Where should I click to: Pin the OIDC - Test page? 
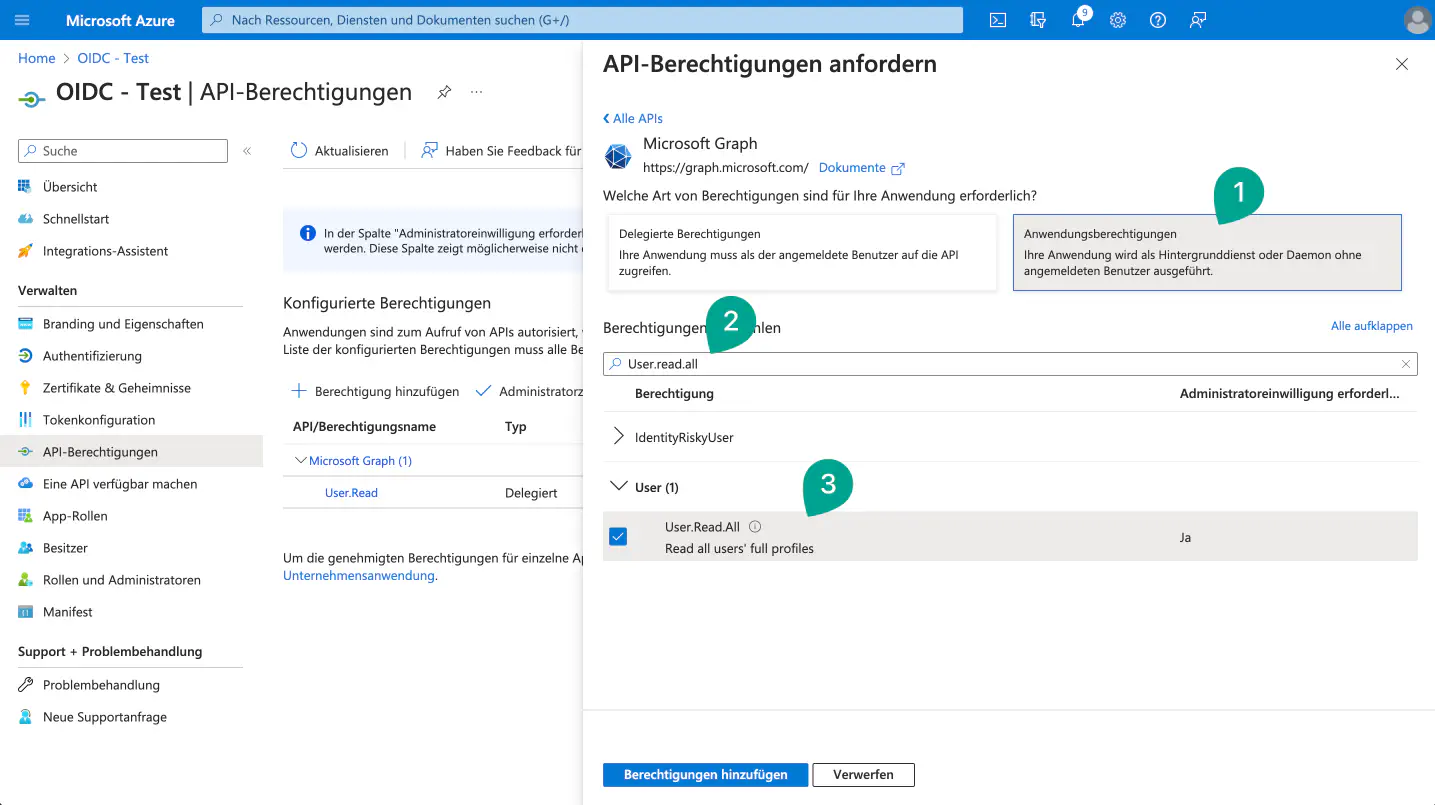(x=444, y=92)
